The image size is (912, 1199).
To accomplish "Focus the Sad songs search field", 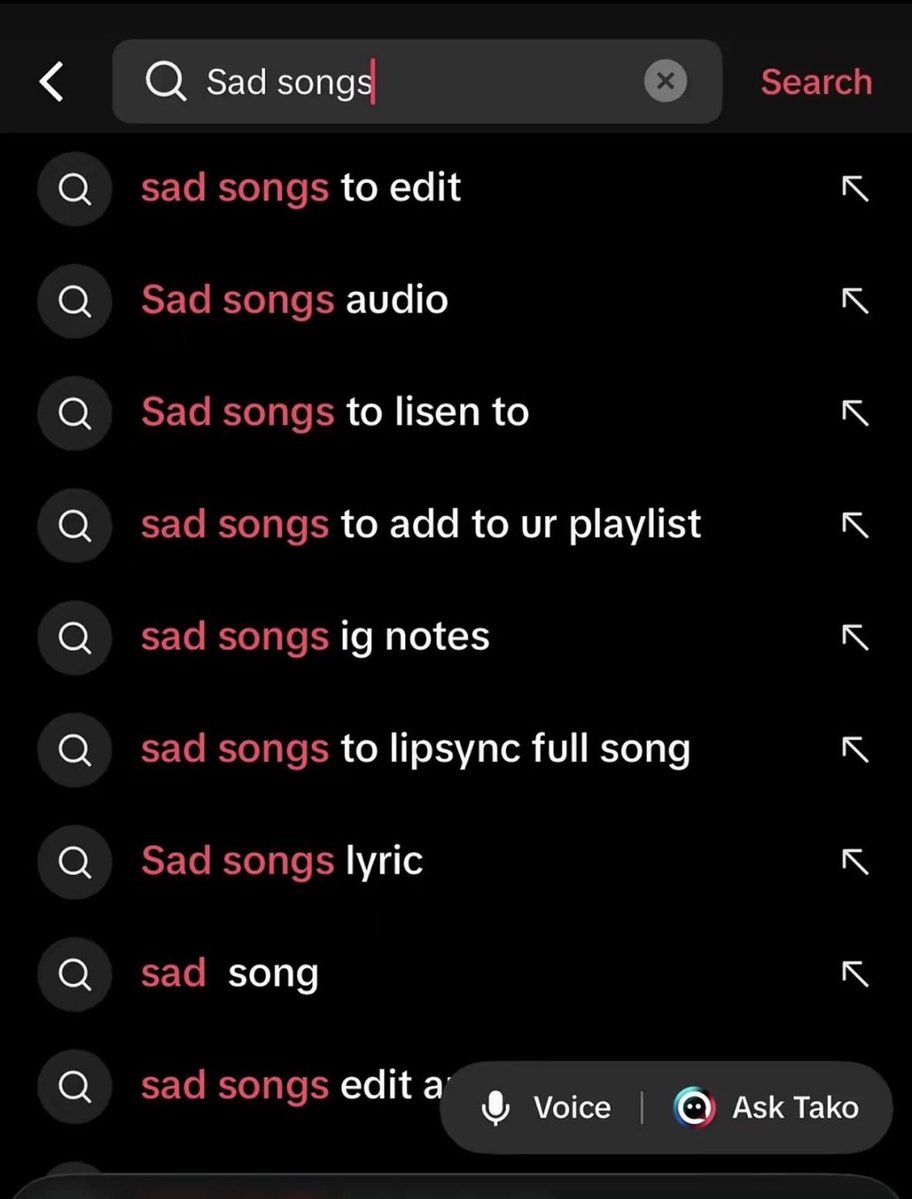I will [x=417, y=82].
